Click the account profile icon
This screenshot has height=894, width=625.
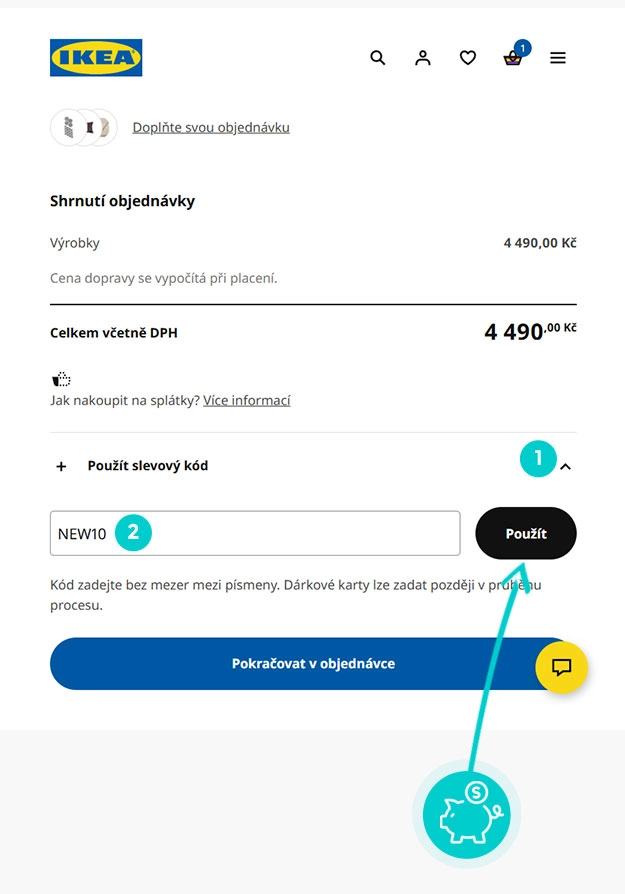(x=423, y=58)
